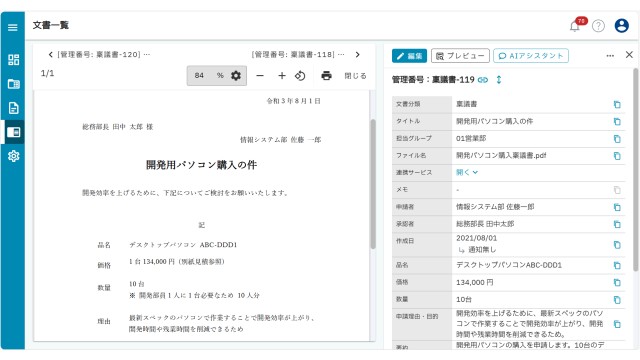Copy the タイトル value
Screen dimensions: 640x360
(x=617, y=122)
